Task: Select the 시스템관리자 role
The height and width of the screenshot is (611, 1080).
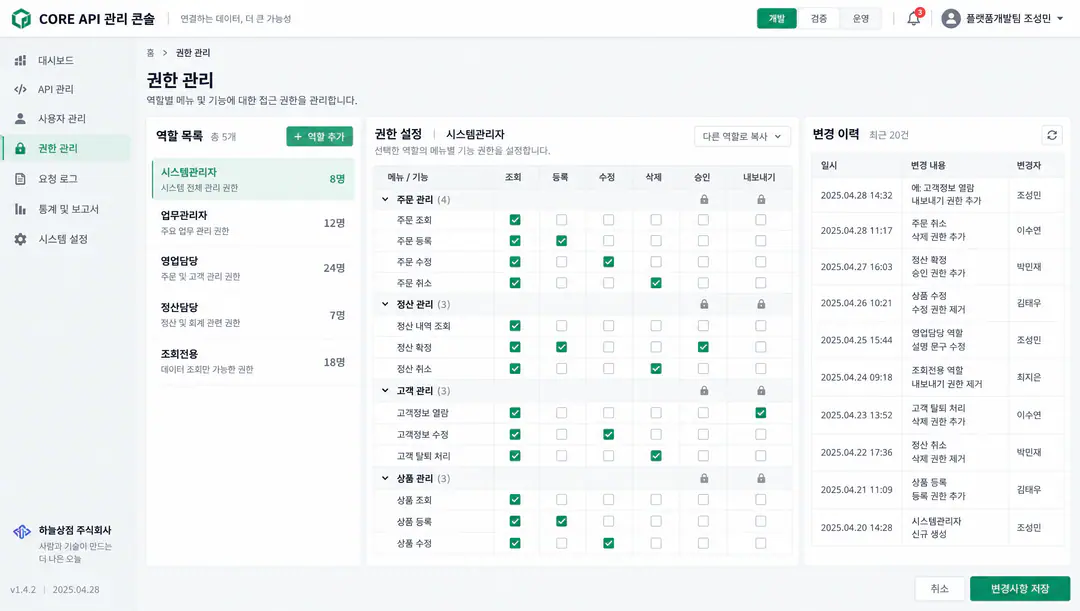Action: (253, 179)
